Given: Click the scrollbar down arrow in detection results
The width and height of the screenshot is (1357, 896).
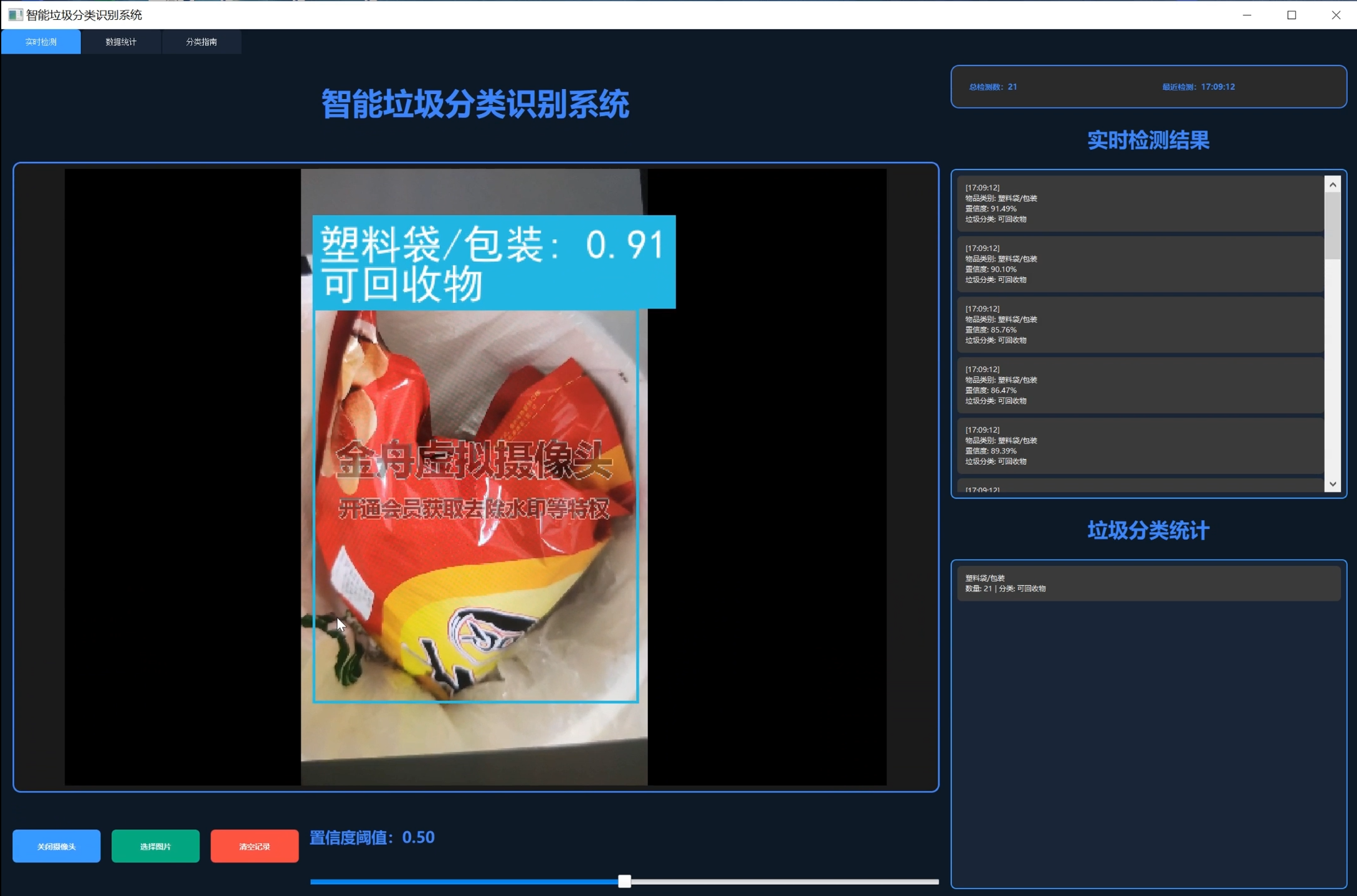Looking at the screenshot, I should pos(1333,484).
